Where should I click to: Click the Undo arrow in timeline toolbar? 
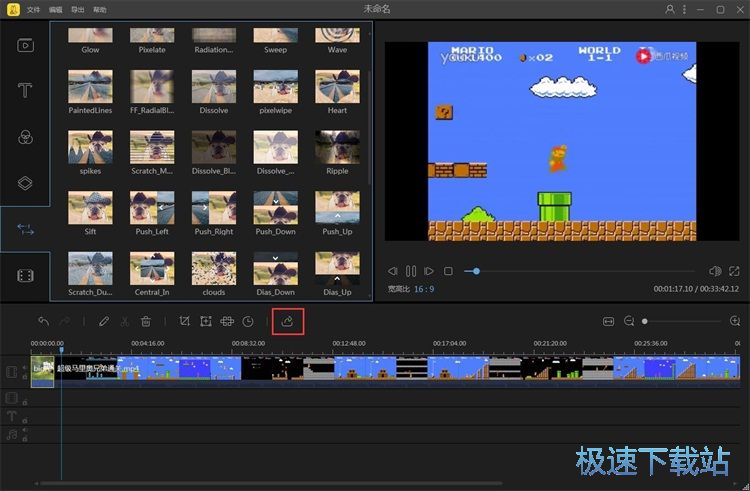pyautogui.click(x=44, y=321)
